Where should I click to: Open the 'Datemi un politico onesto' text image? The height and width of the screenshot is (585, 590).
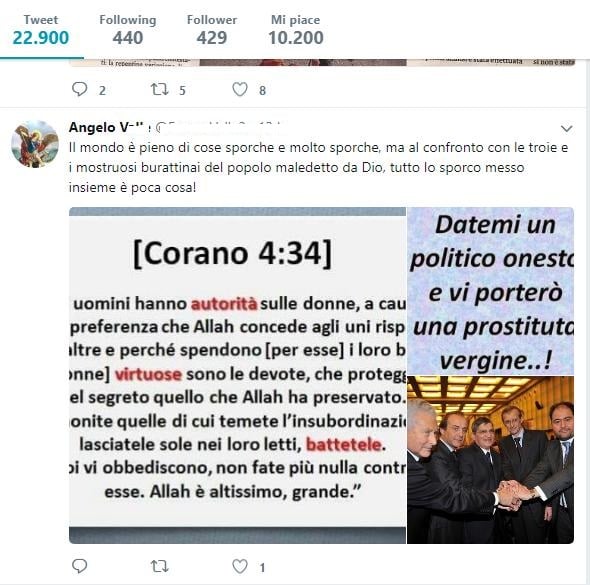click(491, 291)
